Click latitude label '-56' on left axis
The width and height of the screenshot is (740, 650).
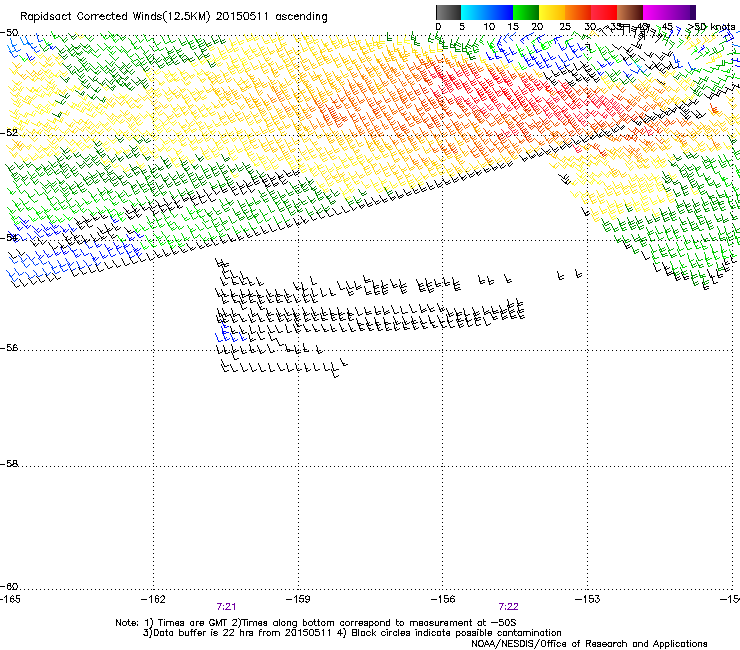coord(9,347)
